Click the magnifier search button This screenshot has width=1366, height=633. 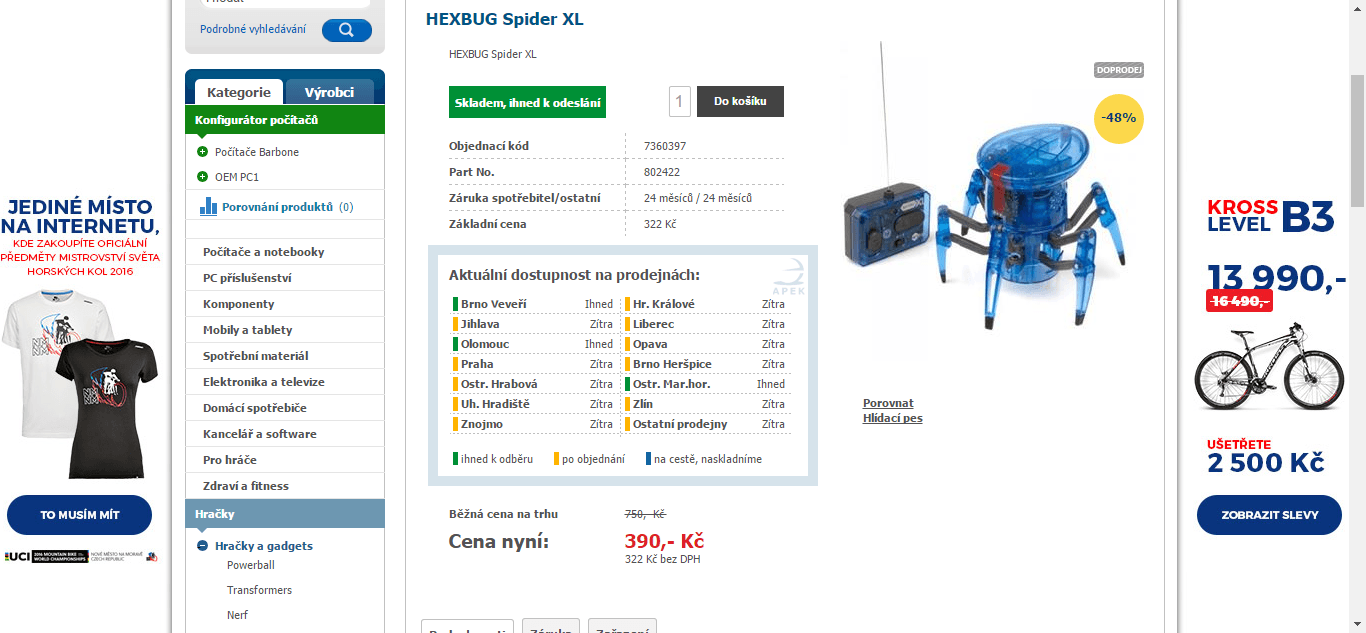[347, 30]
